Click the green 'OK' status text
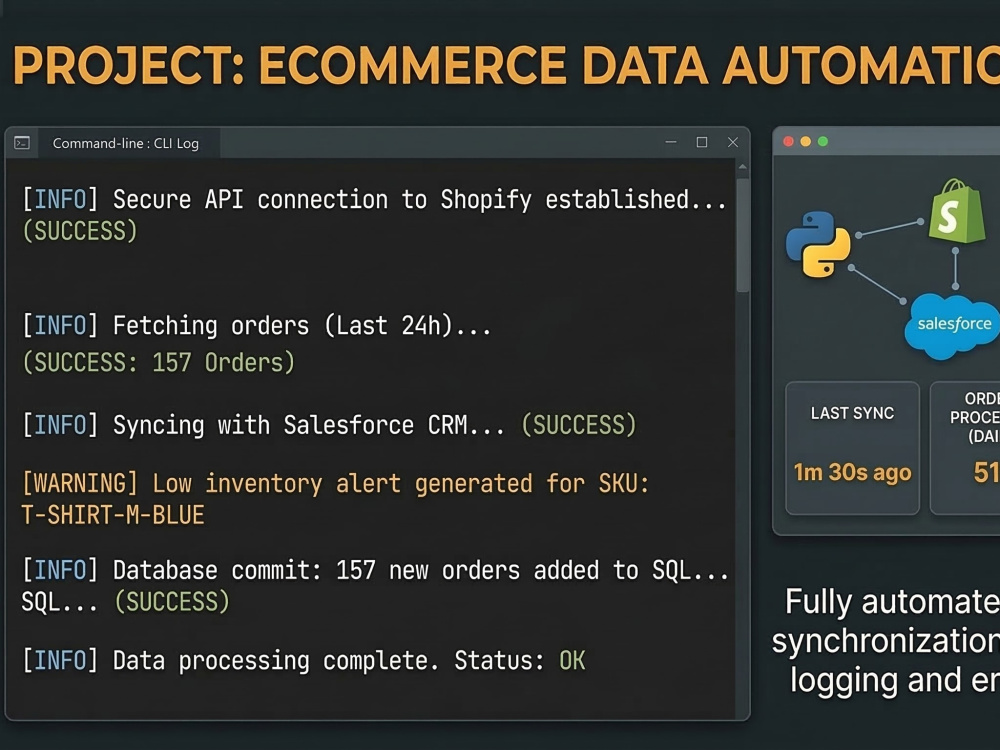The width and height of the screenshot is (1000, 750). tap(572, 661)
